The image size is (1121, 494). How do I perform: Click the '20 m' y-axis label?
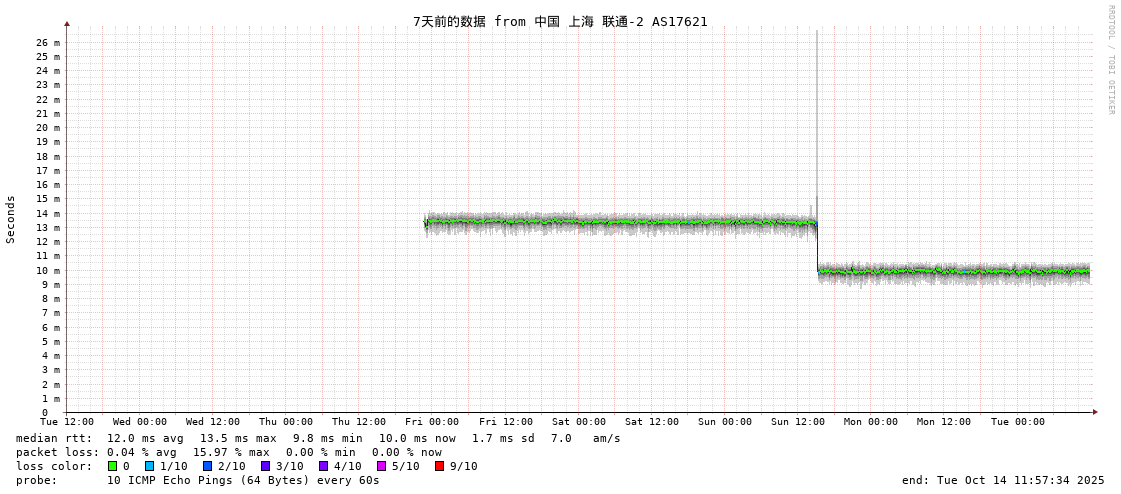(48, 128)
